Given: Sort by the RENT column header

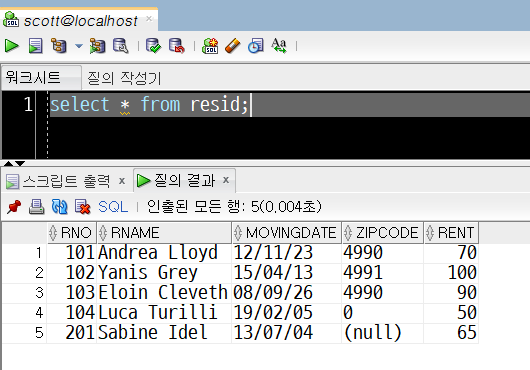Looking at the screenshot, I should (451, 233).
